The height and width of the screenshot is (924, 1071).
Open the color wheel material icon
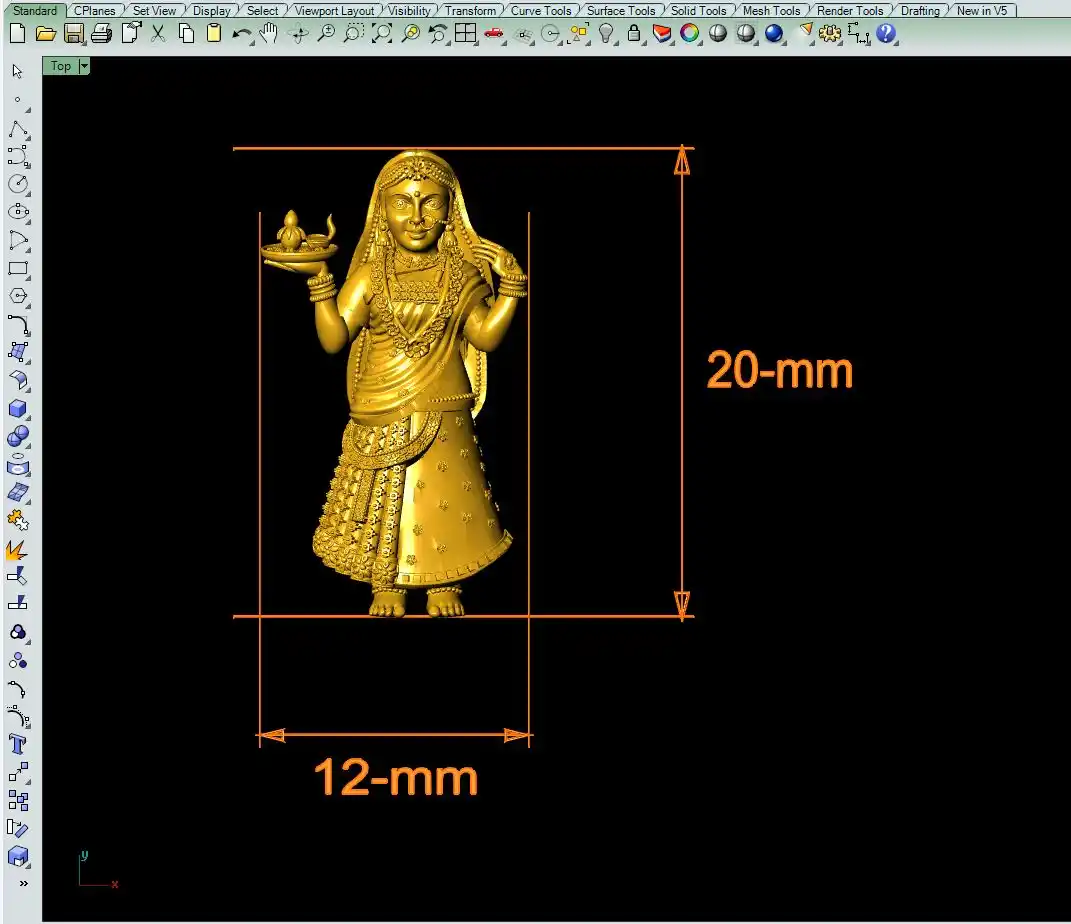point(689,33)
